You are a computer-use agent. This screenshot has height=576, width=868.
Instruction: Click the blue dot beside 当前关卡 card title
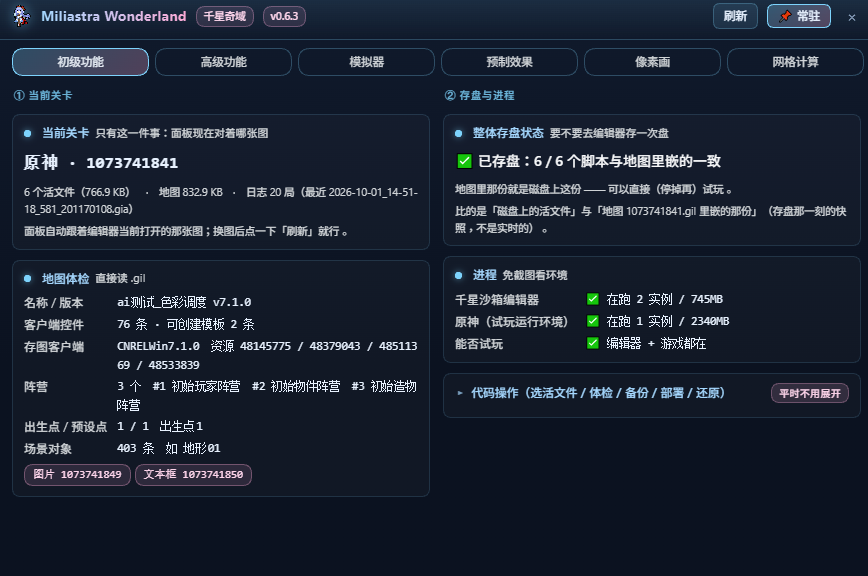pos(27,133)
